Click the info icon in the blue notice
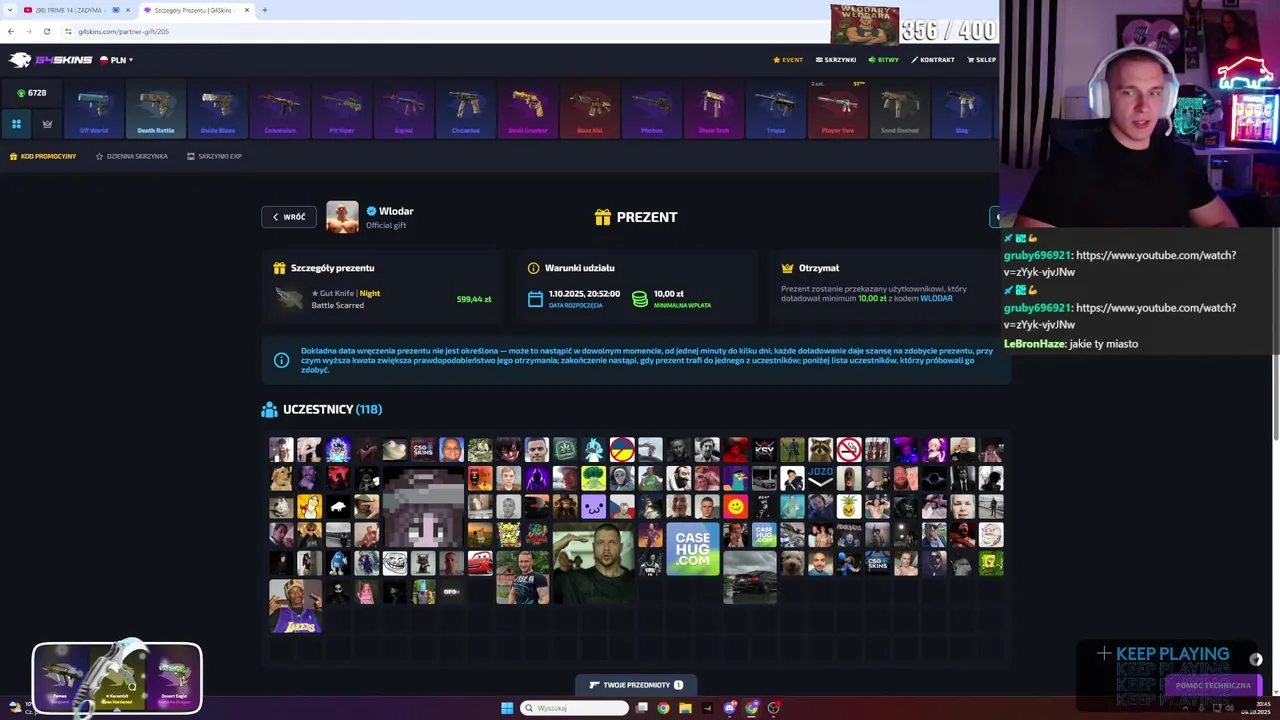 (x=281, y=360)
